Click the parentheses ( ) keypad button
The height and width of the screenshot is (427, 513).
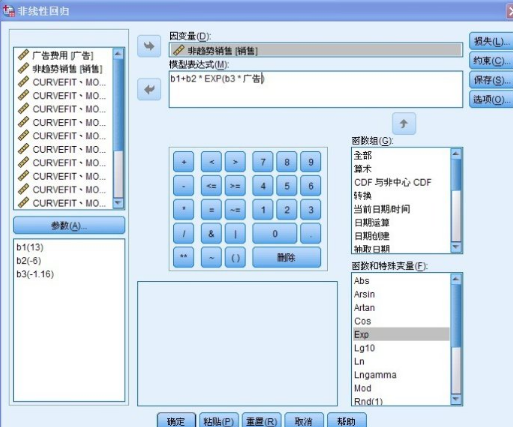tap(235, 257)
